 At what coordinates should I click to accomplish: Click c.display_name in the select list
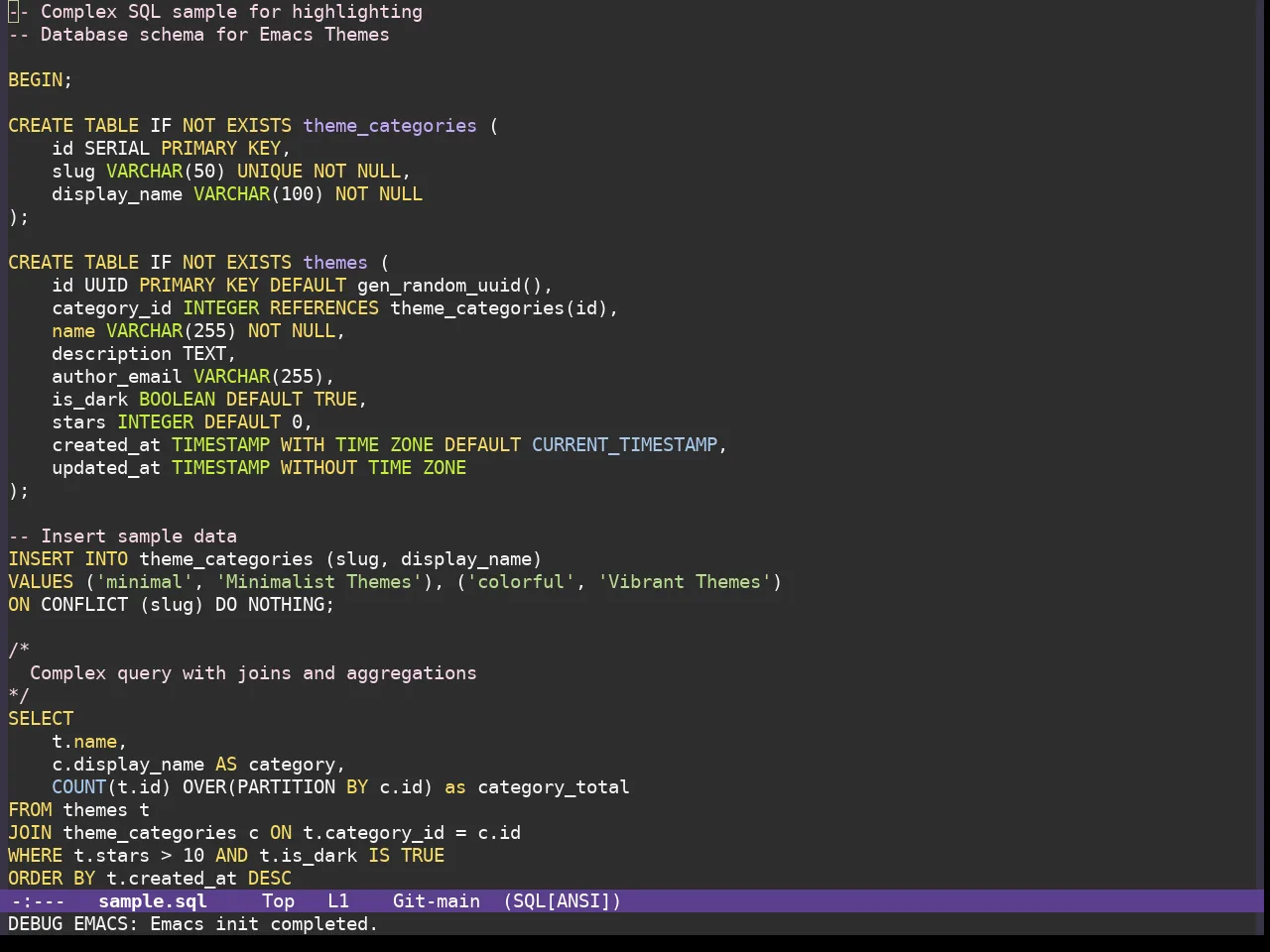pos(128,765)
